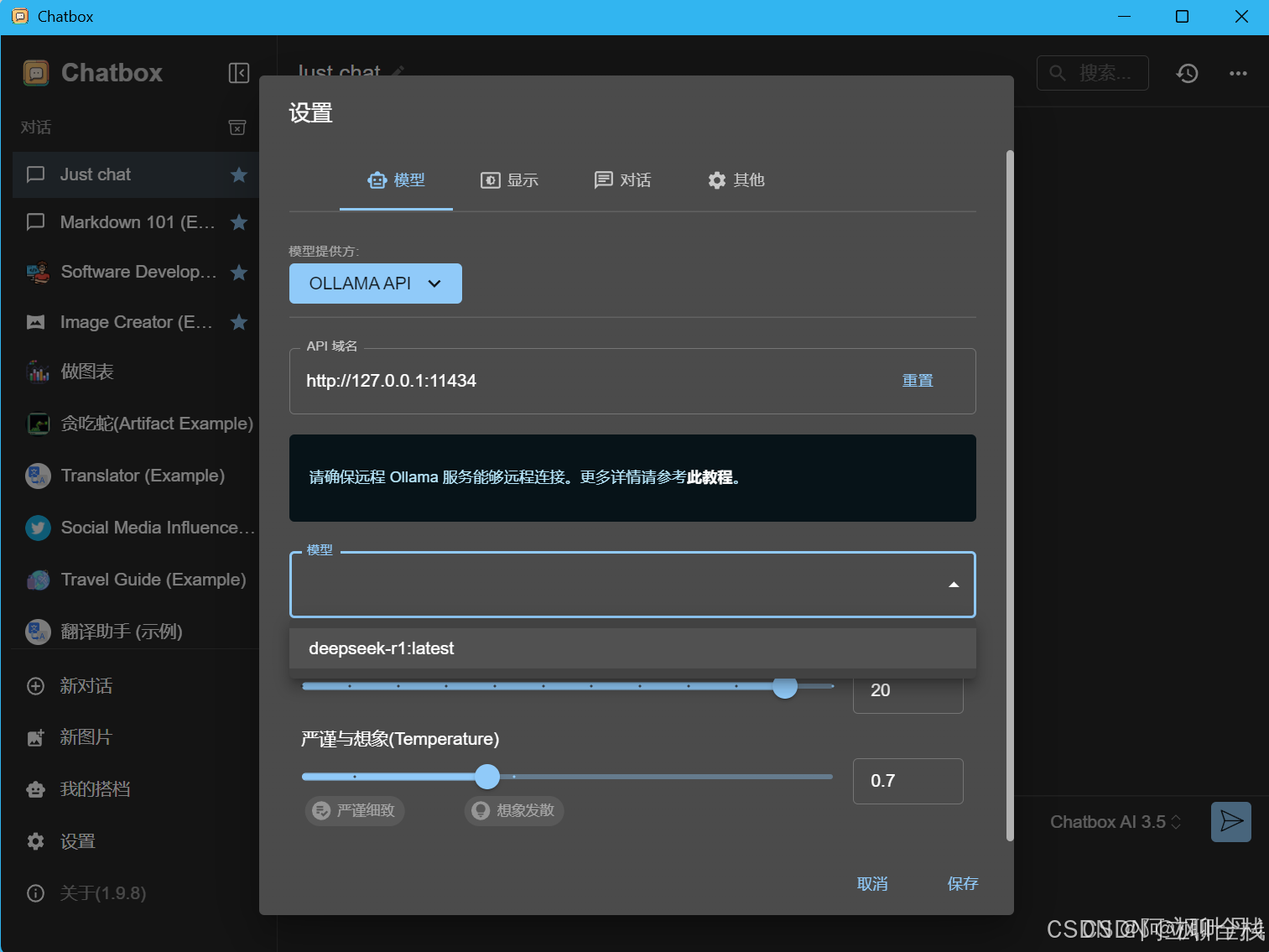Click the new image icon beside 新图片
The width and height of the screenshot is (1269, 952).
[36, 737]
